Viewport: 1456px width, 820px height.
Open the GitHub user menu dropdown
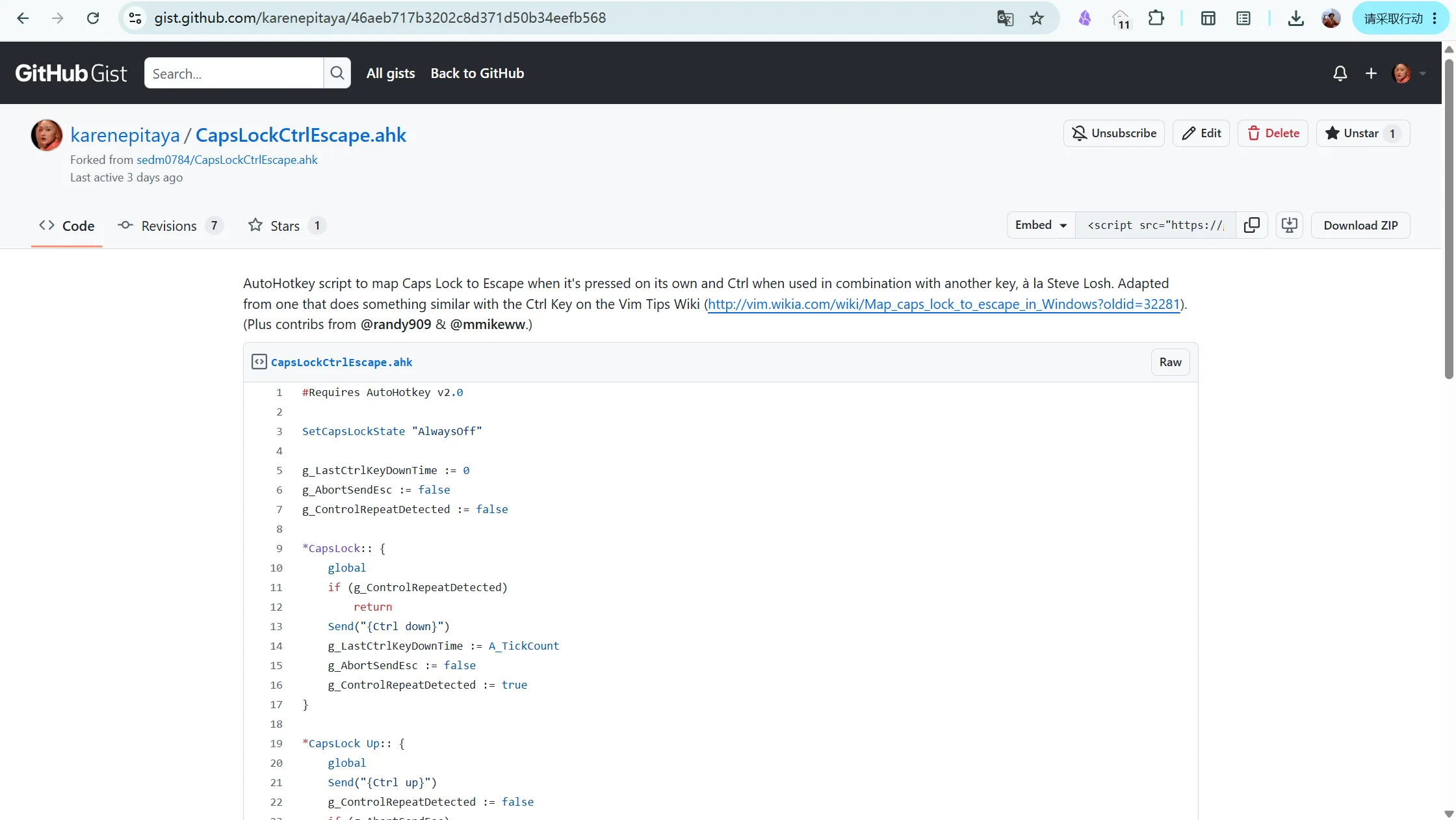coord(1409,73)
